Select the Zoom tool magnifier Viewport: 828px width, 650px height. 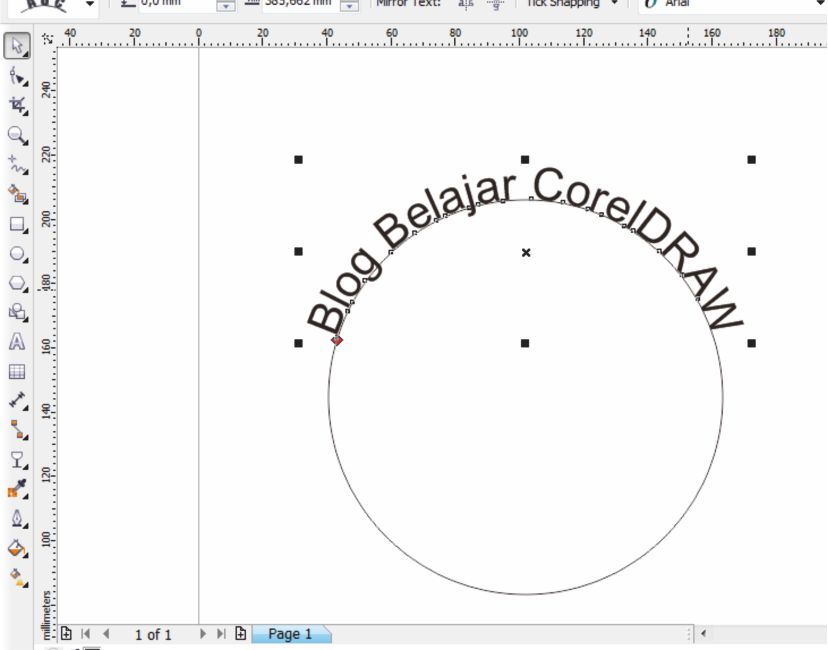pos(17,135)
